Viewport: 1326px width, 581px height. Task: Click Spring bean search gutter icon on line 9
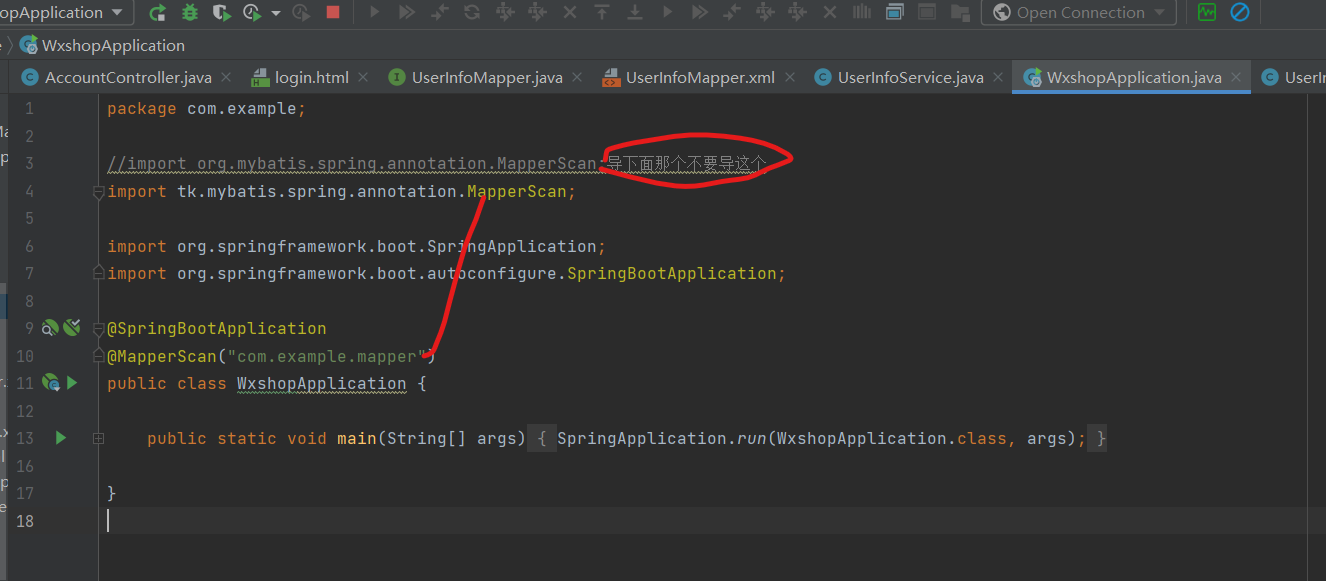pos(50,327)
